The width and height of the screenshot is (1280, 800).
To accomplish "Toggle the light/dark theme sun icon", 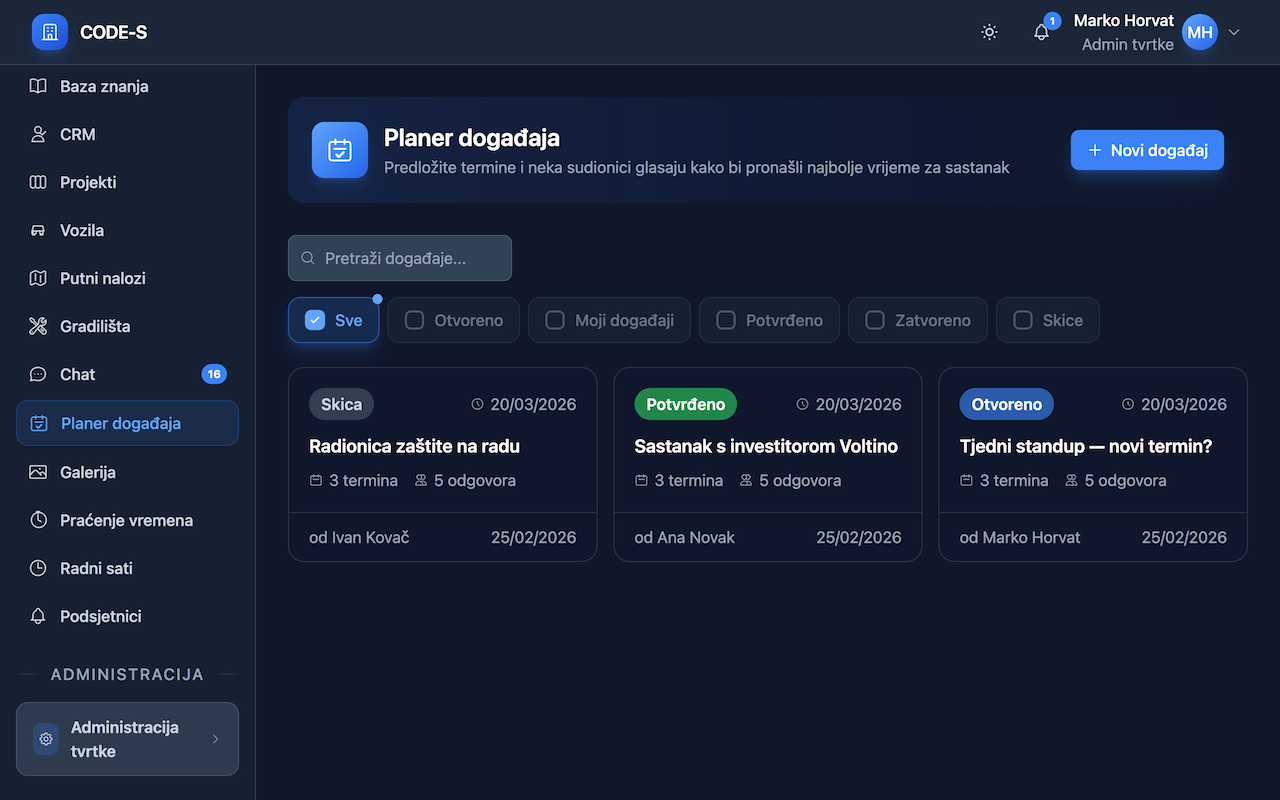I will (989, 32).
